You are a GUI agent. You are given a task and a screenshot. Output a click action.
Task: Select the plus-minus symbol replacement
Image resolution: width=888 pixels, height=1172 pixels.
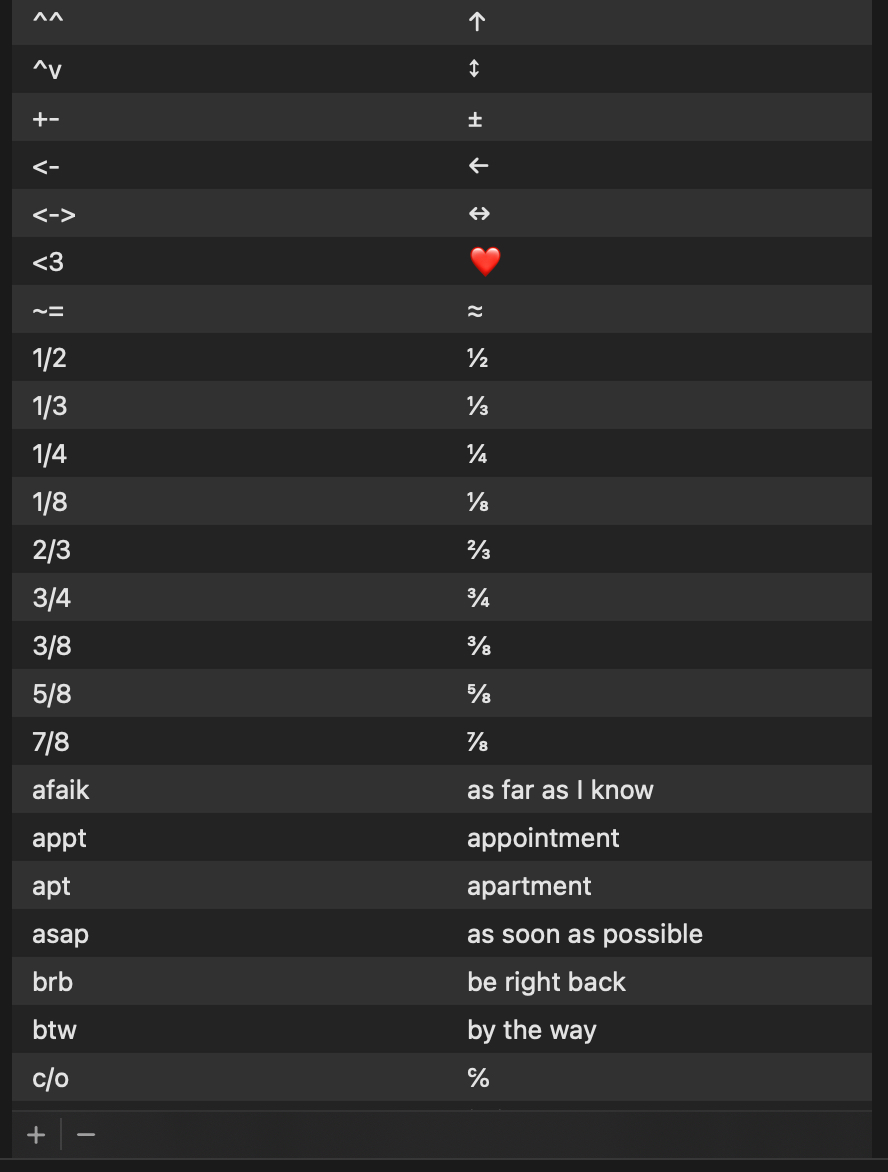point(475,118)
